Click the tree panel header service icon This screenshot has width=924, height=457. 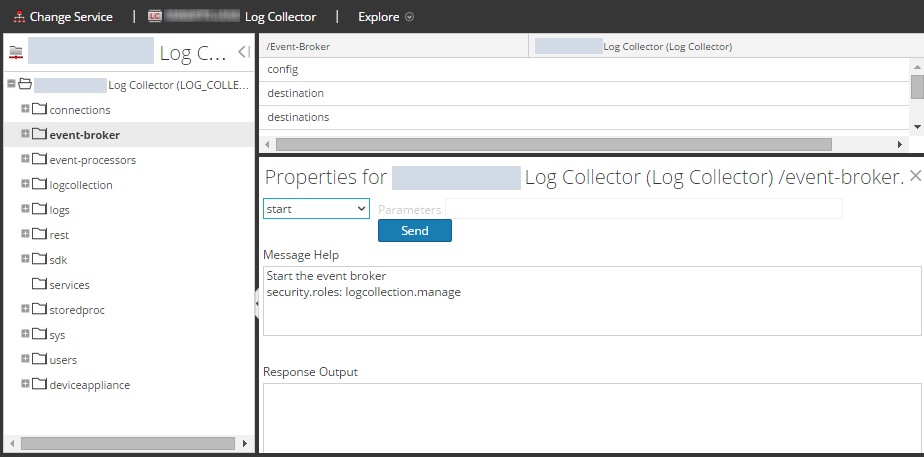pyautogui.click(x=15, y=53)
